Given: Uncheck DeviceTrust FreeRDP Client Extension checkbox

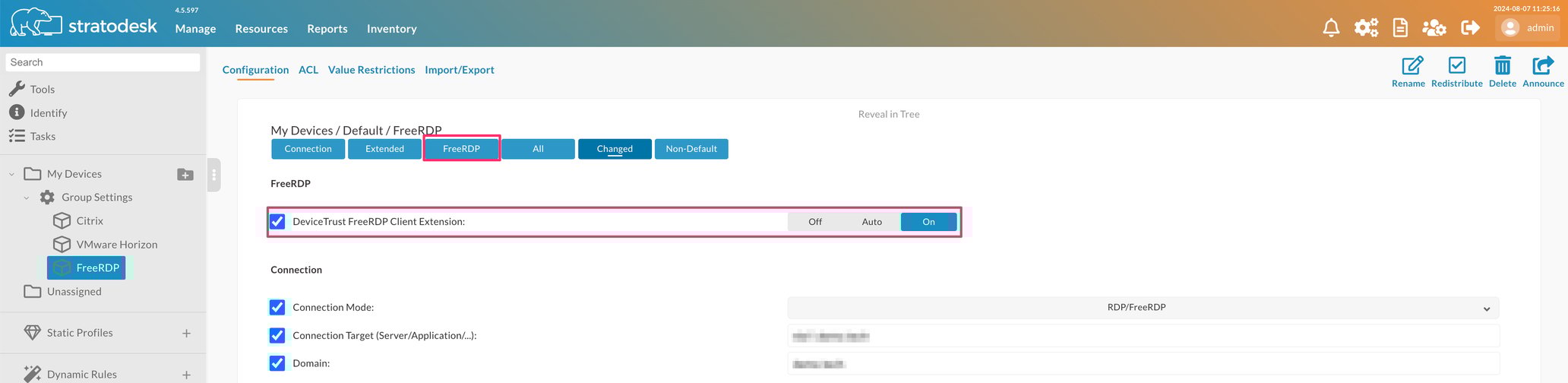Looking at the screenshot, I should pos(277,222).
